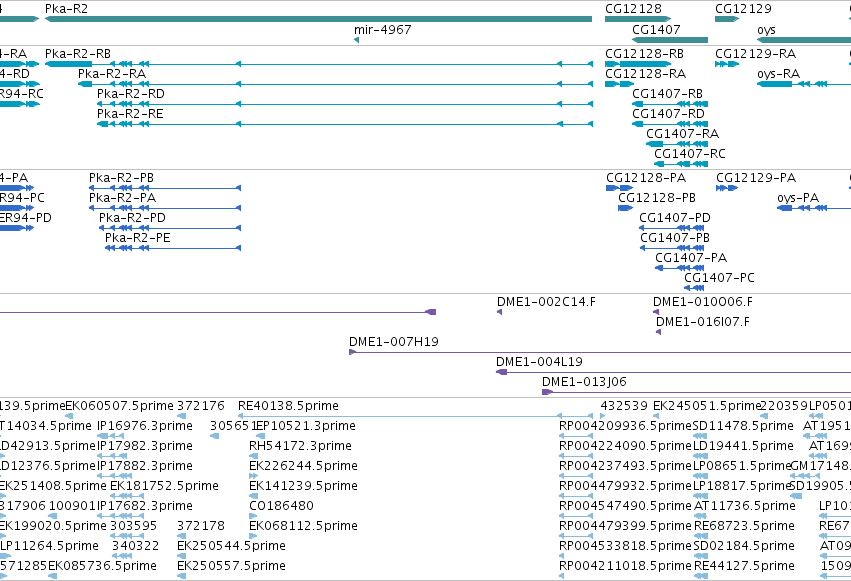Image resolution: width=851 pixels, height=581 pixels.
Task: Click protein Pka-R2-PB label
Action: 121,178
